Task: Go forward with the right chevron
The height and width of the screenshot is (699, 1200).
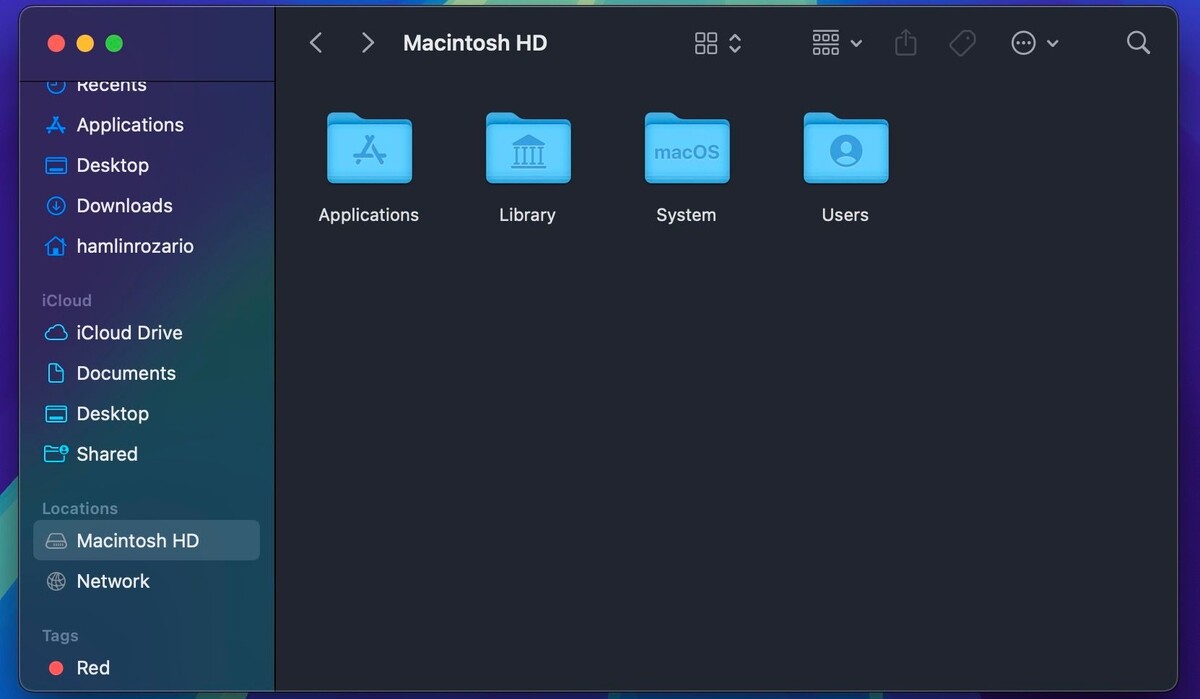Action: pyautogui.click(x=368, y=43)
